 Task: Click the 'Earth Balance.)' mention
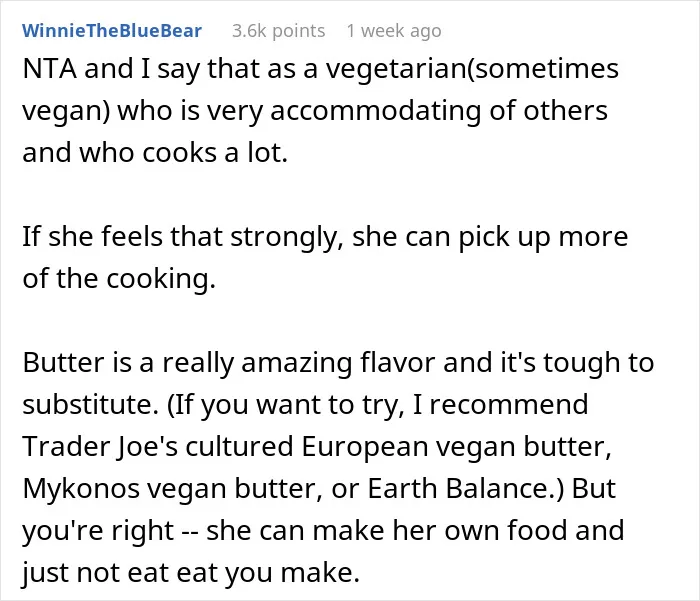(466, 488)
